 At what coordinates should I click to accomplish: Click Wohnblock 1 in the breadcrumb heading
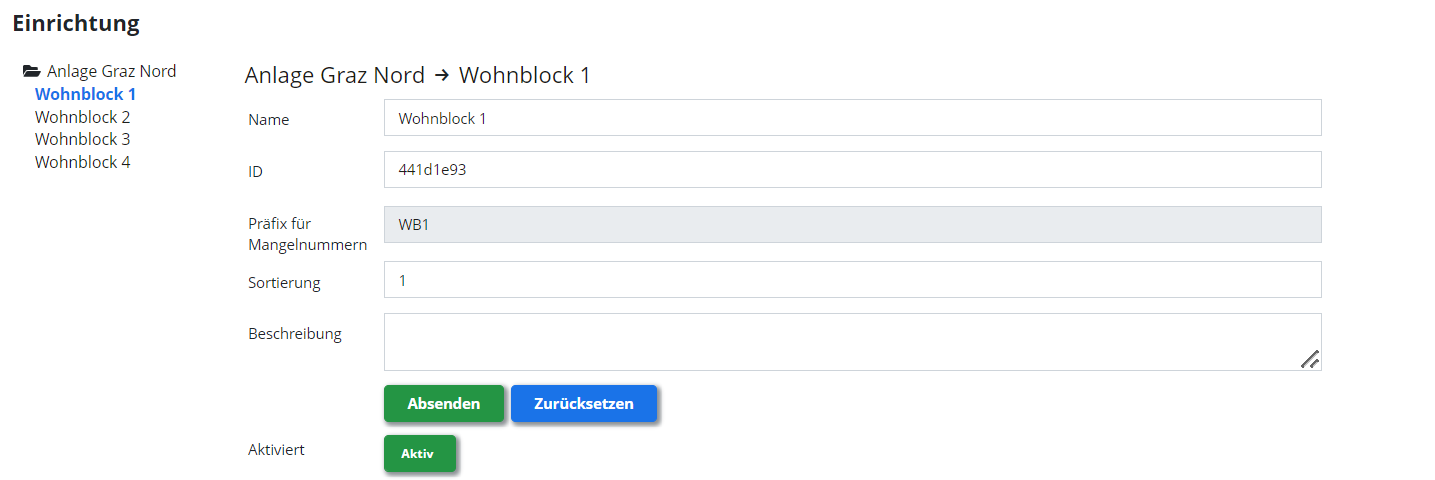tap(525, 75)
